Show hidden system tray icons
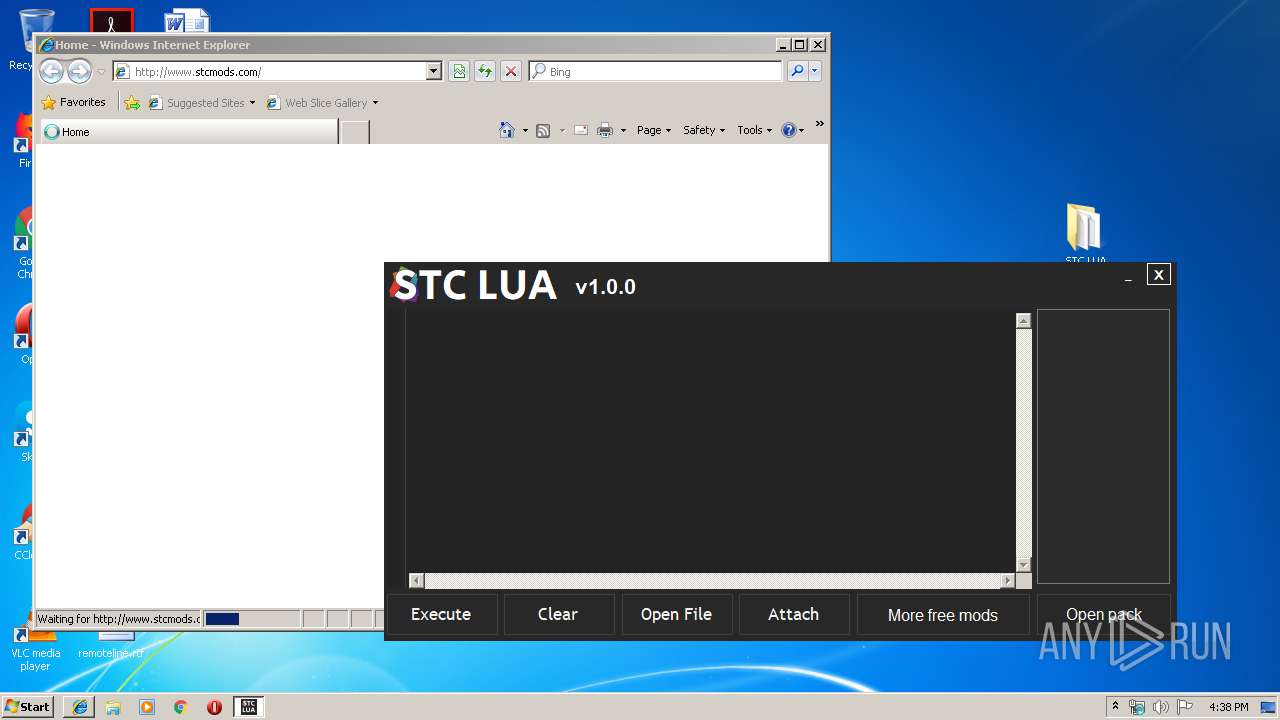1280x720 pixels. (x=1116, y=706)
